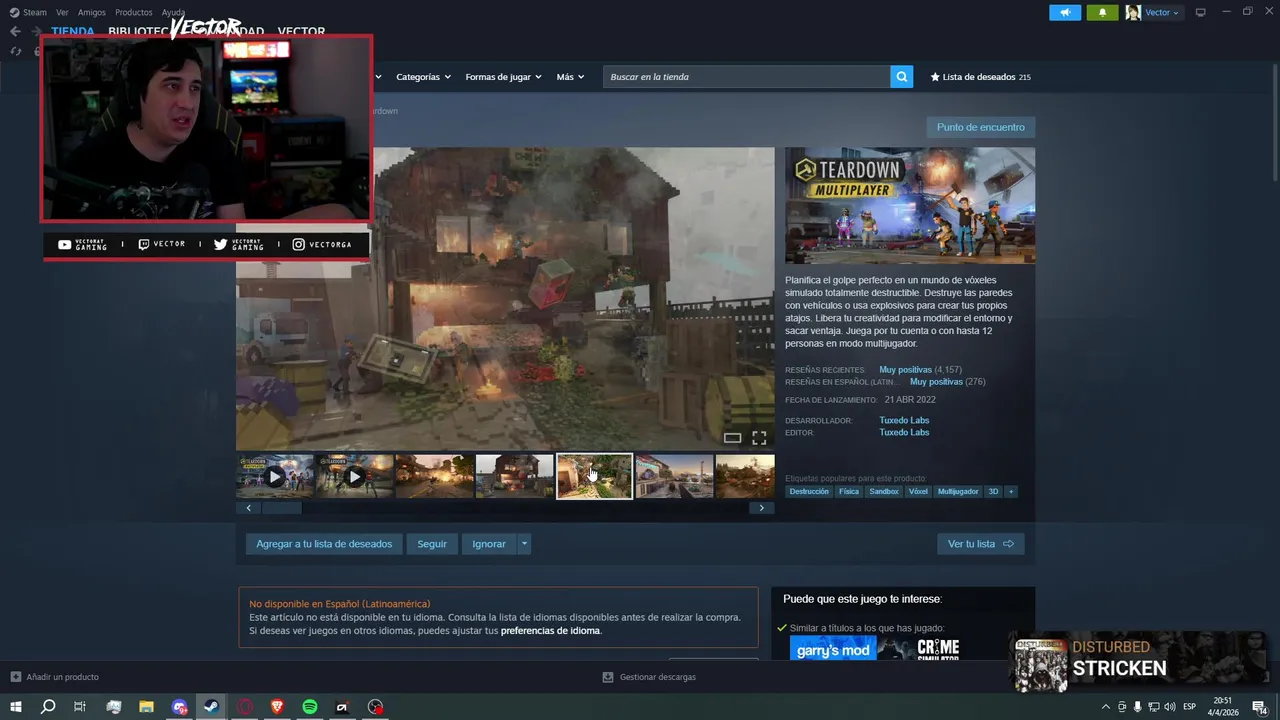Click the thumbnail strip scrollbar handle
Screen dimensions: 1280x720
tap(282, 508)
